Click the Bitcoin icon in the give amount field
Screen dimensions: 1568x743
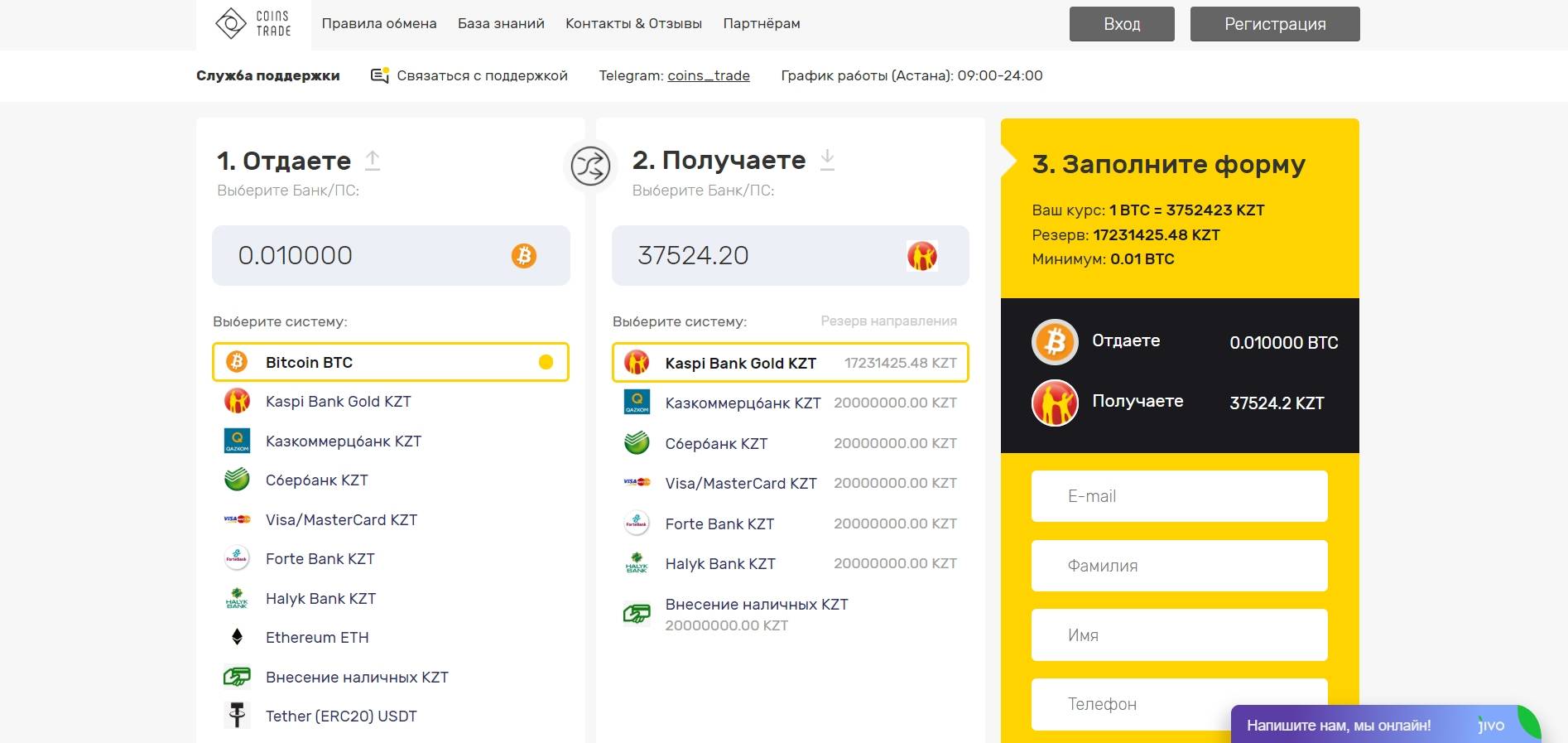(523, 255)
